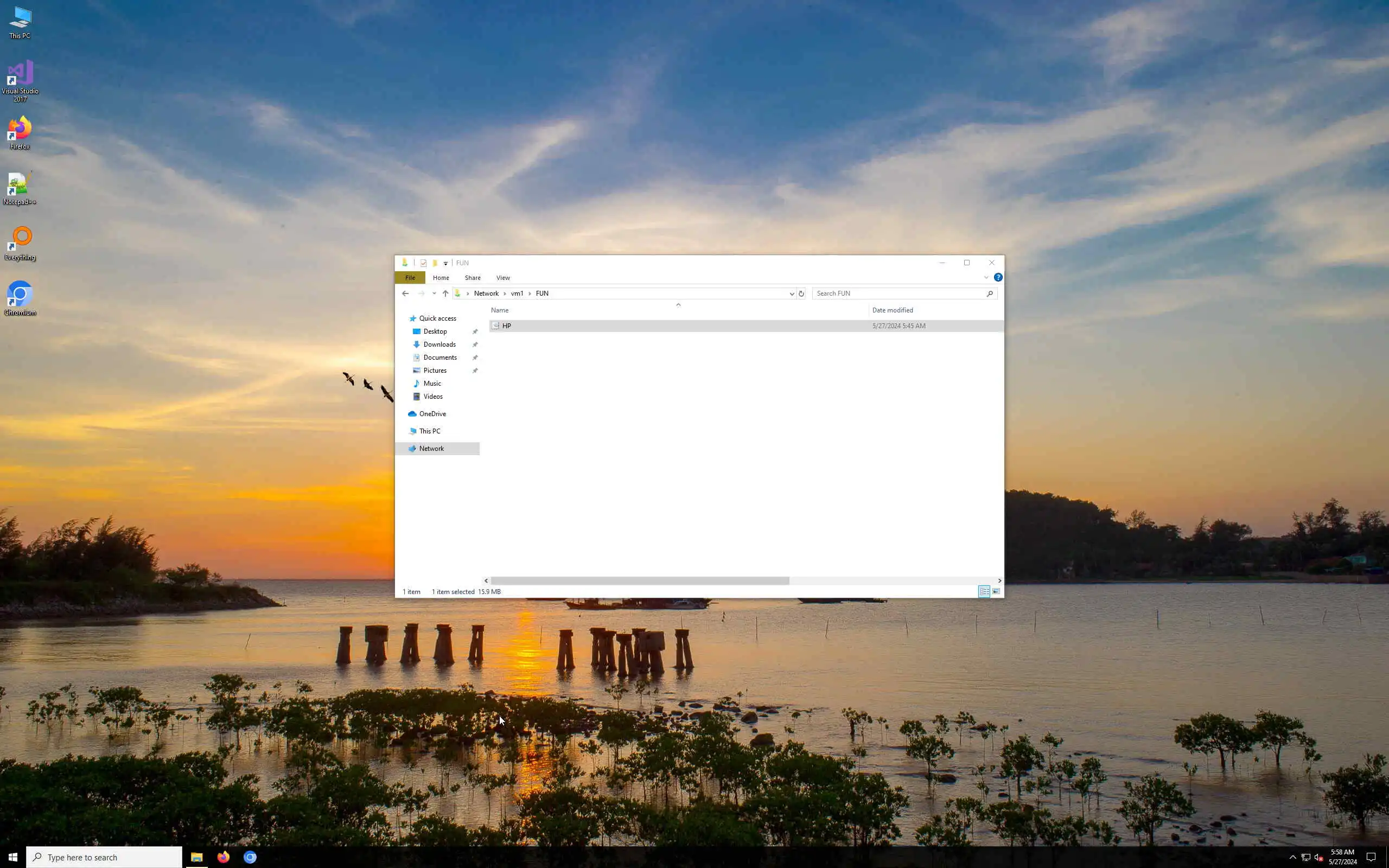The image size is (1389, 868).
Task: Open the address bar history dropdown
Action: pos(792,293)
